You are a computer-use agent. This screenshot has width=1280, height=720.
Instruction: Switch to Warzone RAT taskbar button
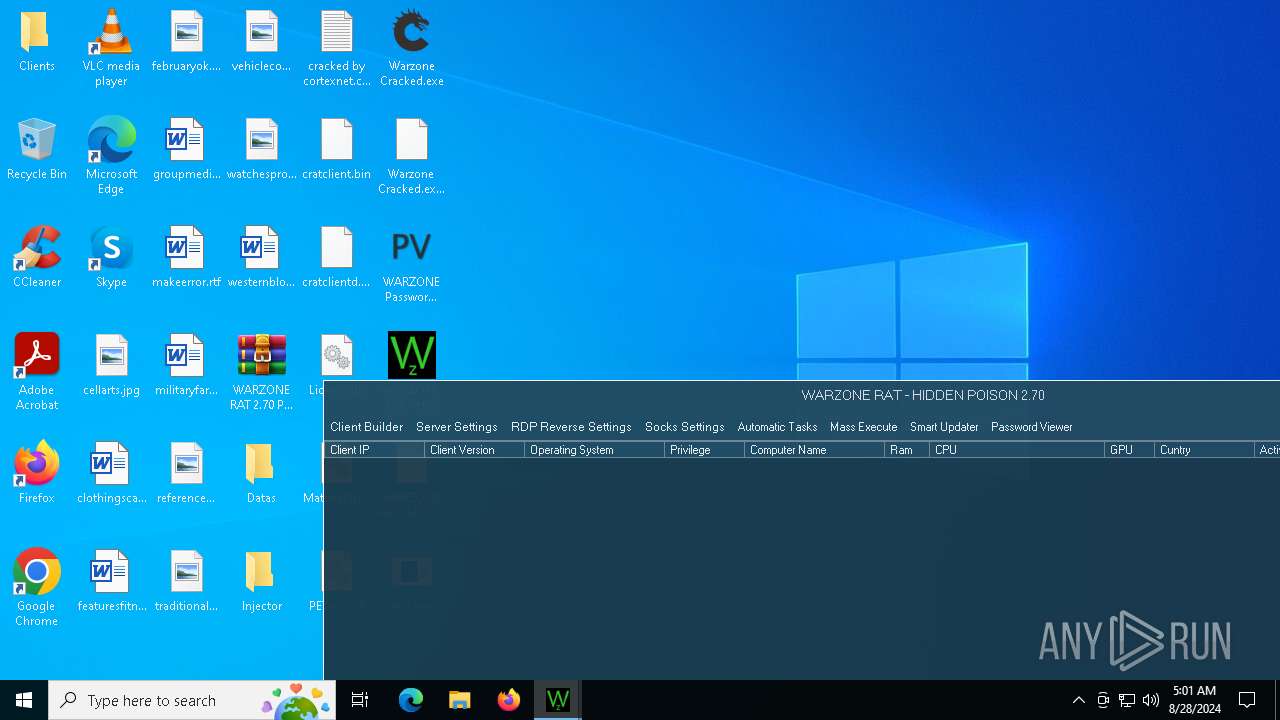click(x=557, y=700)
